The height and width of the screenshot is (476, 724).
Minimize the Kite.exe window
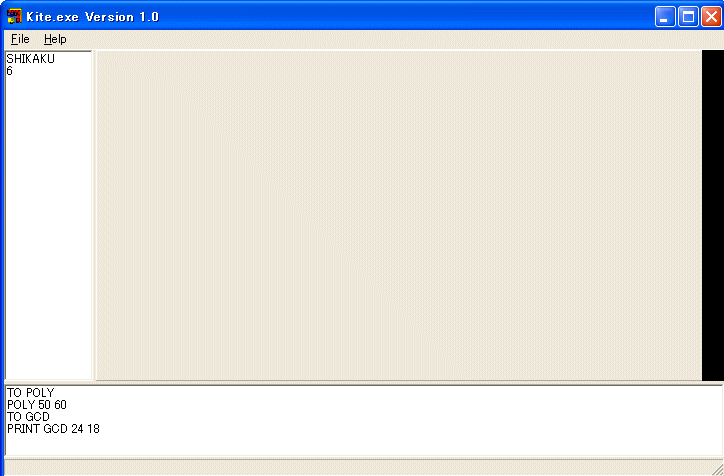[x=665, y=17]
